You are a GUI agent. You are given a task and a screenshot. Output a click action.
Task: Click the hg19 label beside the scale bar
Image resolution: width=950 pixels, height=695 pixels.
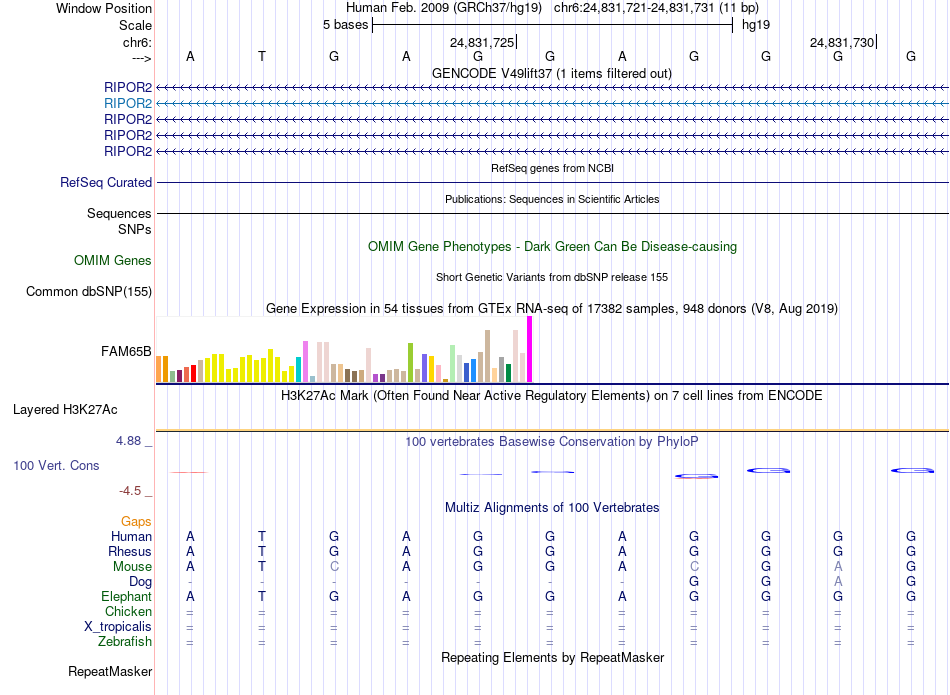tap(756, 25)
